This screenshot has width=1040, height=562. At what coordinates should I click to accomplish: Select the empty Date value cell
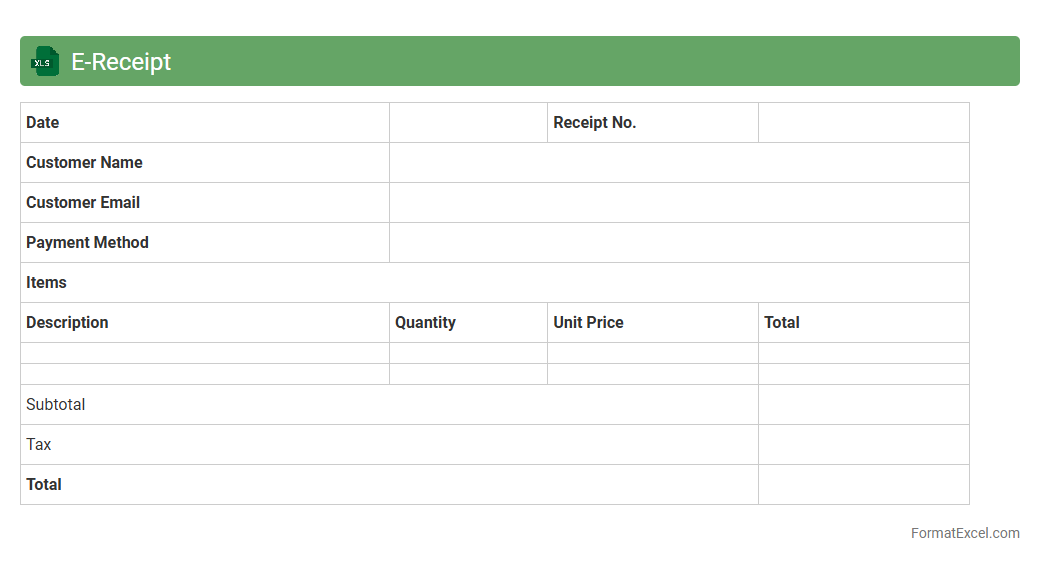click(x=468, y=123)
